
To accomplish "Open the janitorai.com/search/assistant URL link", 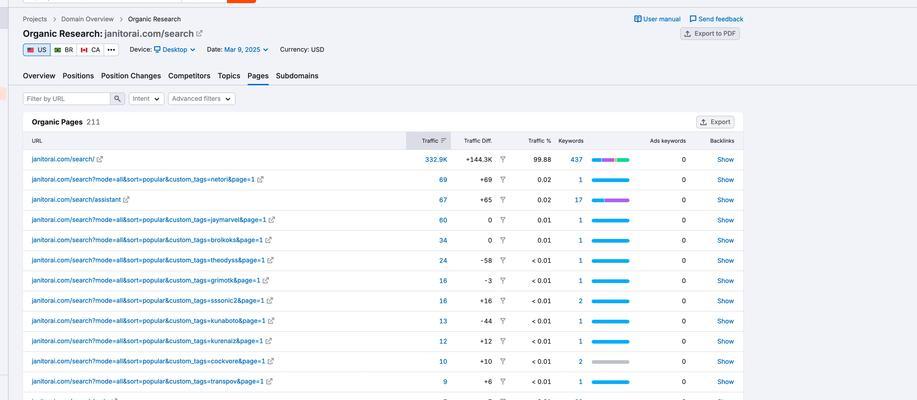I will tap(76, 199).
